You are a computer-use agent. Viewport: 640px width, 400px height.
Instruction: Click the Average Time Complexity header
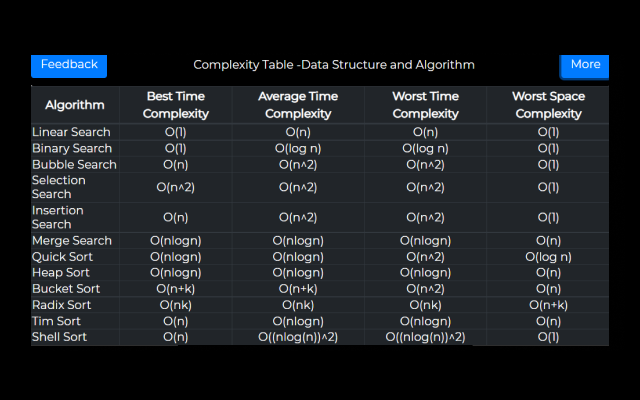(x=298, y=105)
